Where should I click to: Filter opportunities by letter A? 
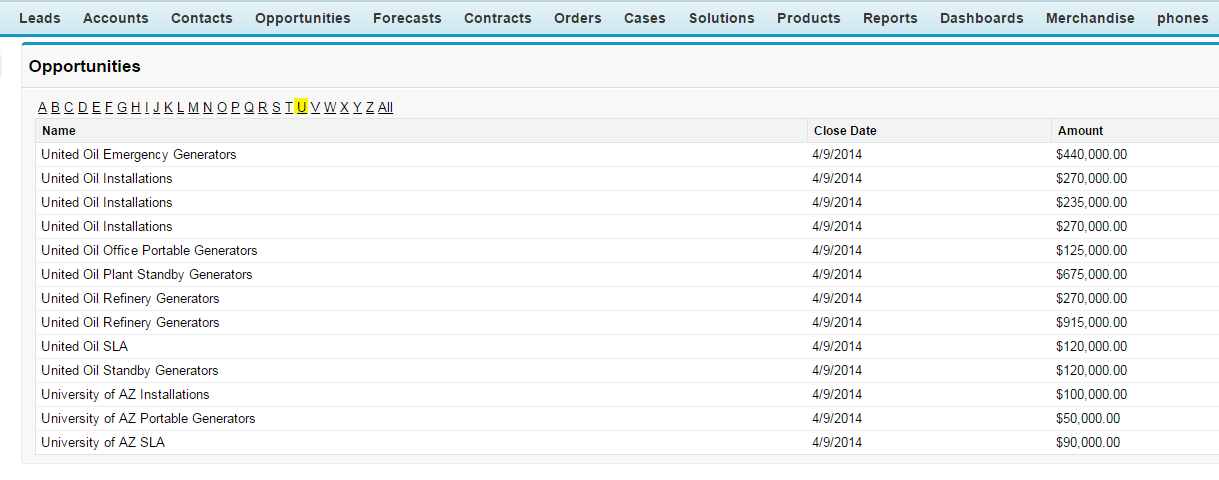point(42,107)
